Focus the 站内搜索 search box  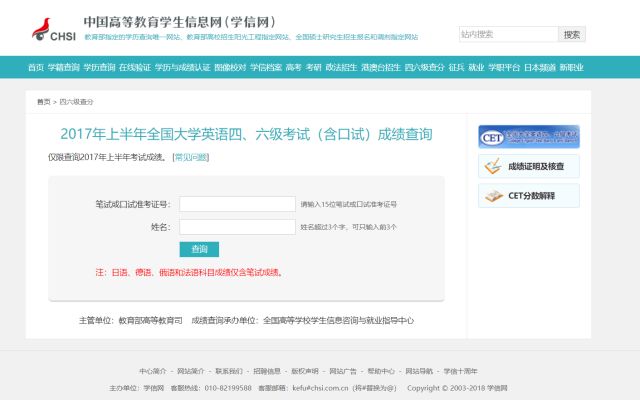pos(509,34)
